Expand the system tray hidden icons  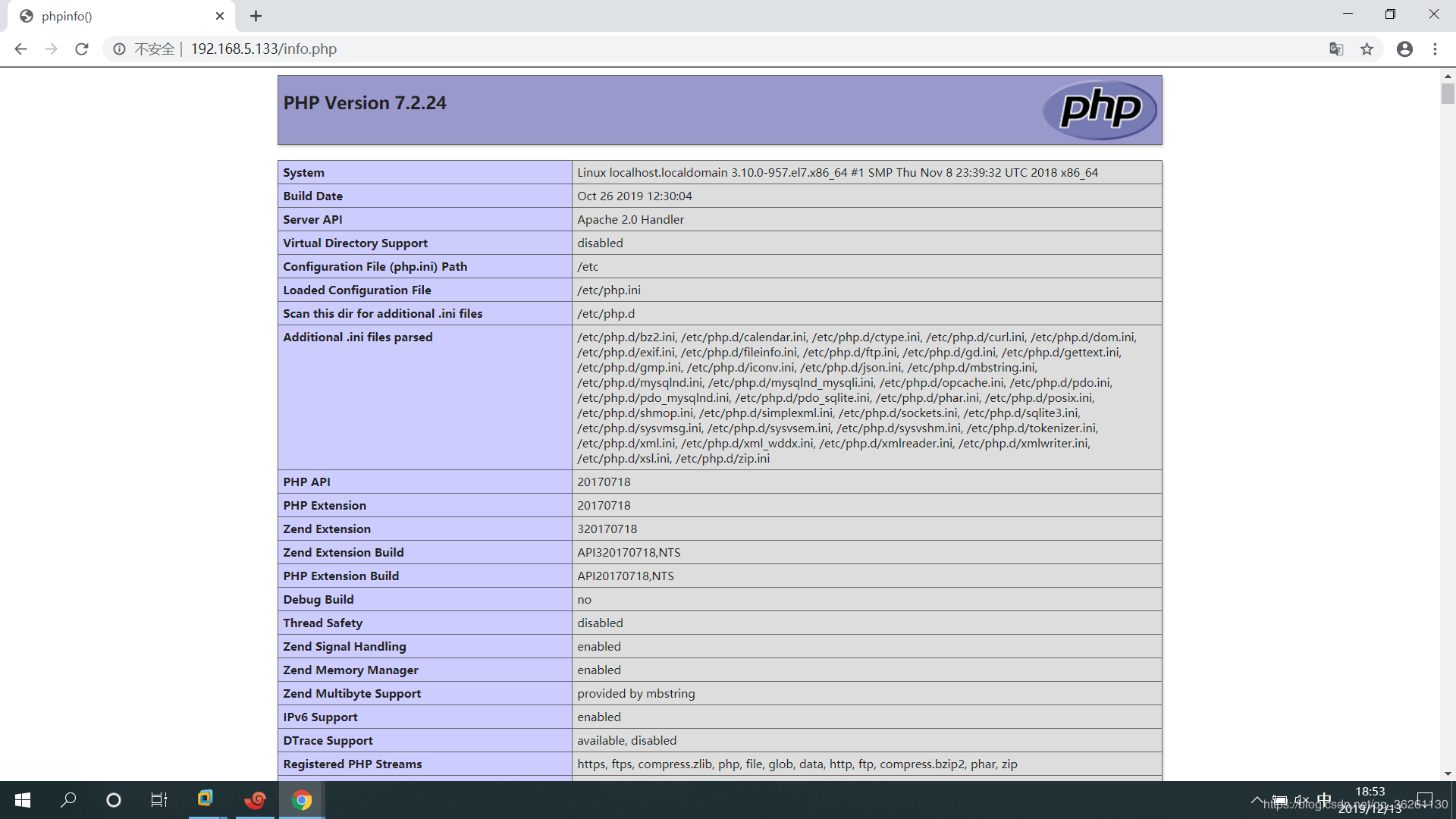point(1257,800)
